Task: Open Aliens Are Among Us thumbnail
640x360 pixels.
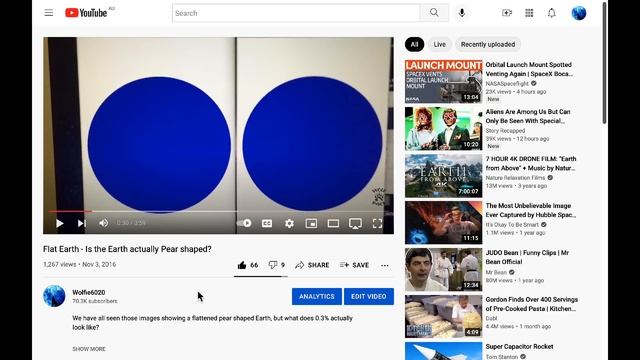Action: pos(443,129)
